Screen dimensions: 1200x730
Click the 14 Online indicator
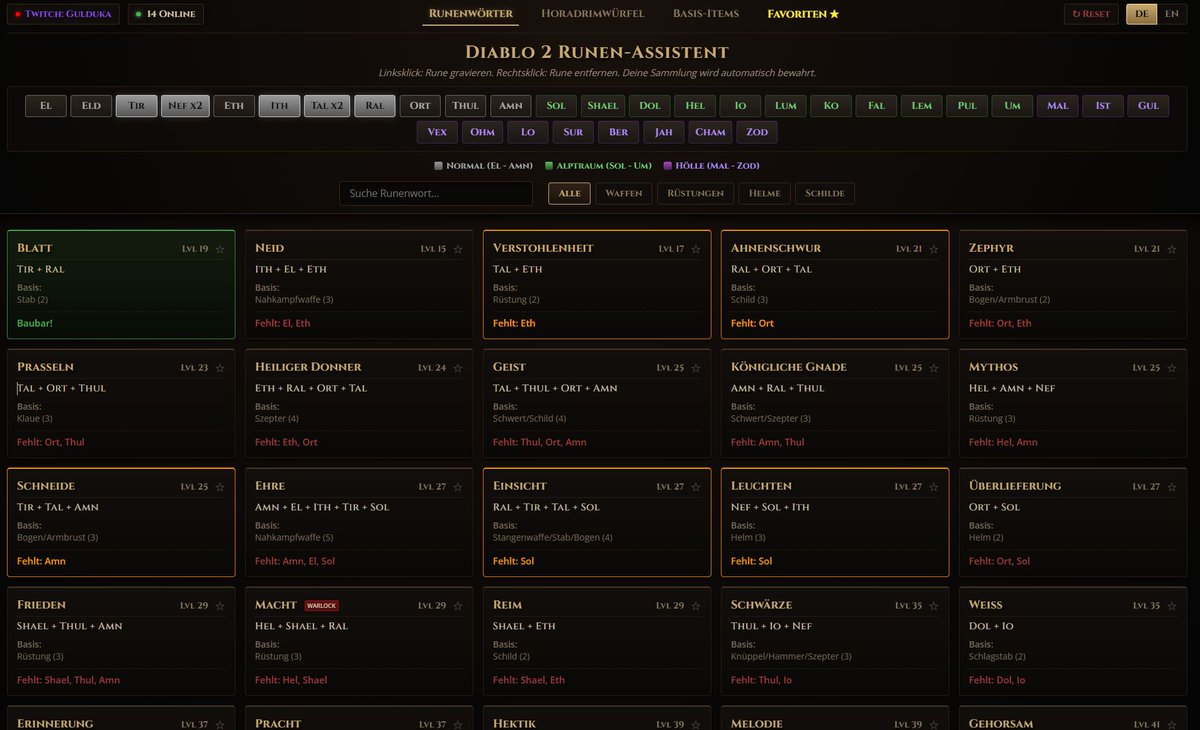tap(166, 14)
